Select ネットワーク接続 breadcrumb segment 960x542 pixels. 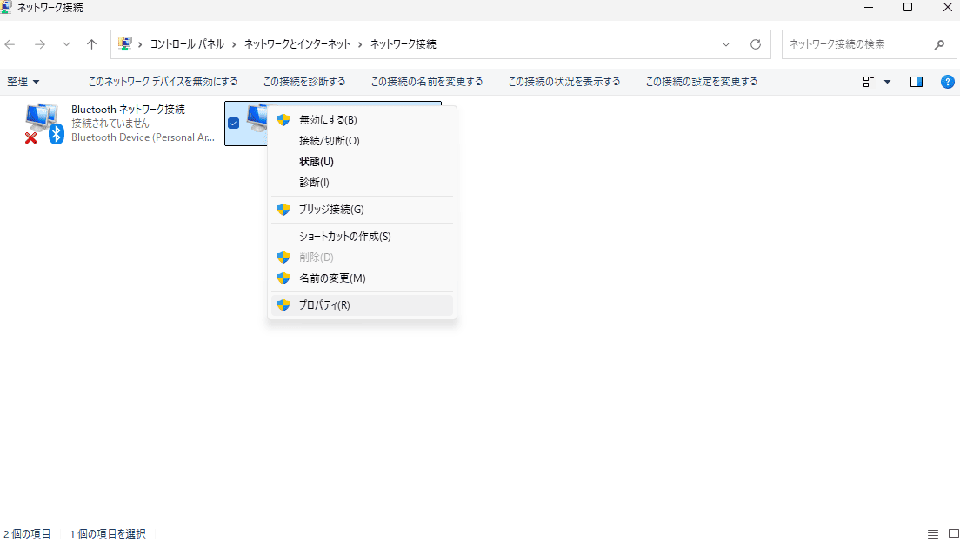pyautogui.click(x=403, y=44)
